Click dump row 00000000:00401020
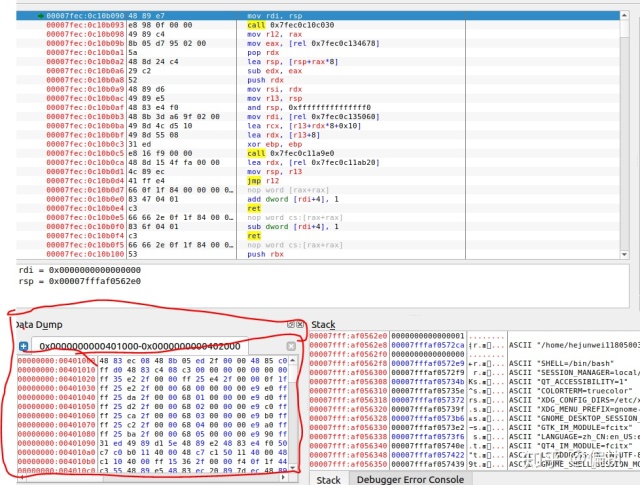 point(152,379)
